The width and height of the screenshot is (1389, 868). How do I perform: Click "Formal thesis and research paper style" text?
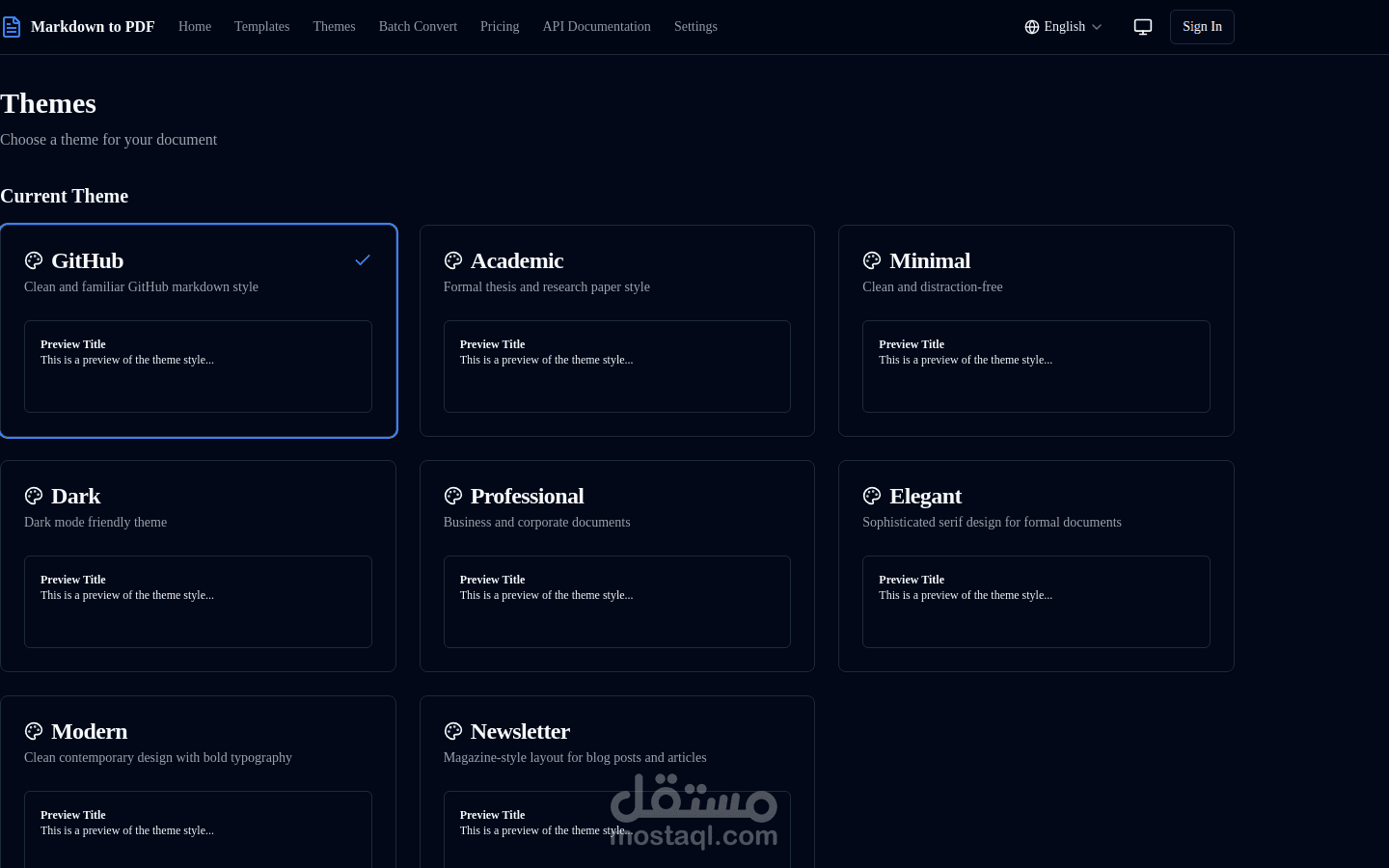[x=547, y=287]
